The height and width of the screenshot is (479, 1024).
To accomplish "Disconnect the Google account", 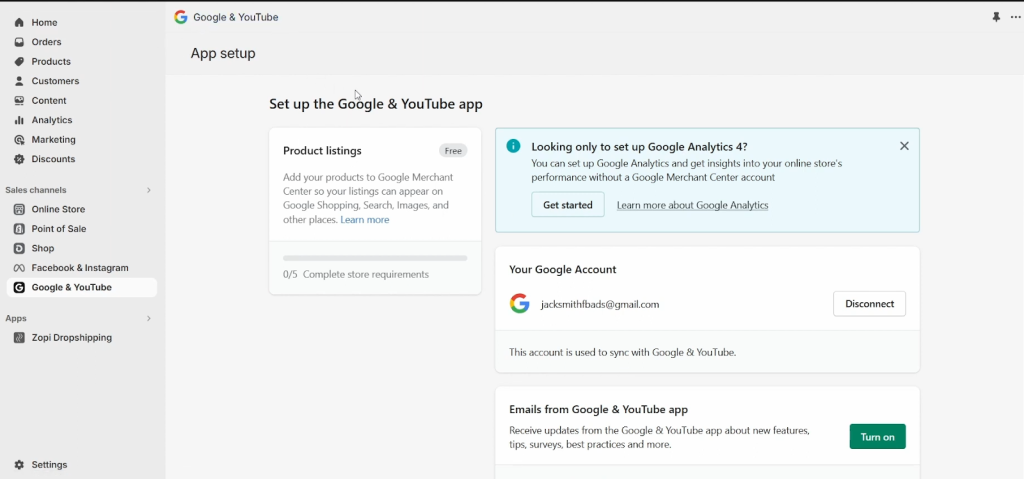I will pyautogui.click(x=869, y=304).
